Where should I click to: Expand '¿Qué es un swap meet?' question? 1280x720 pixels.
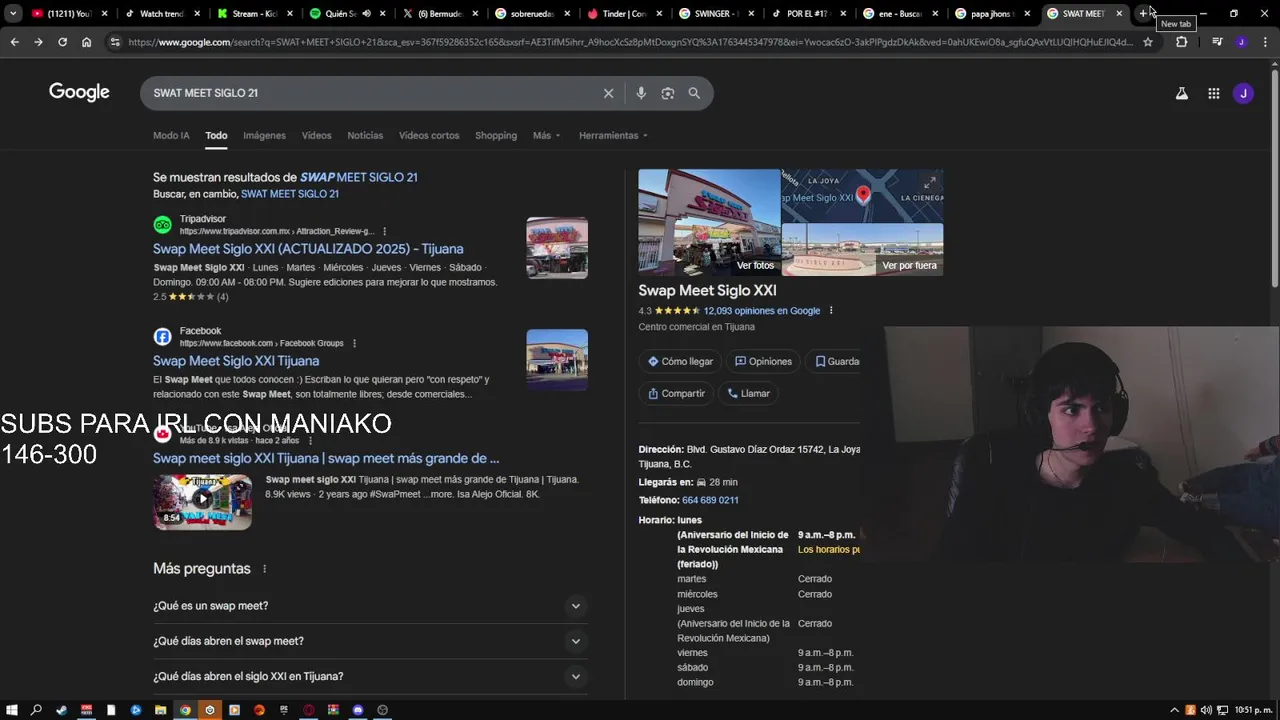click(x=368, y=606)
